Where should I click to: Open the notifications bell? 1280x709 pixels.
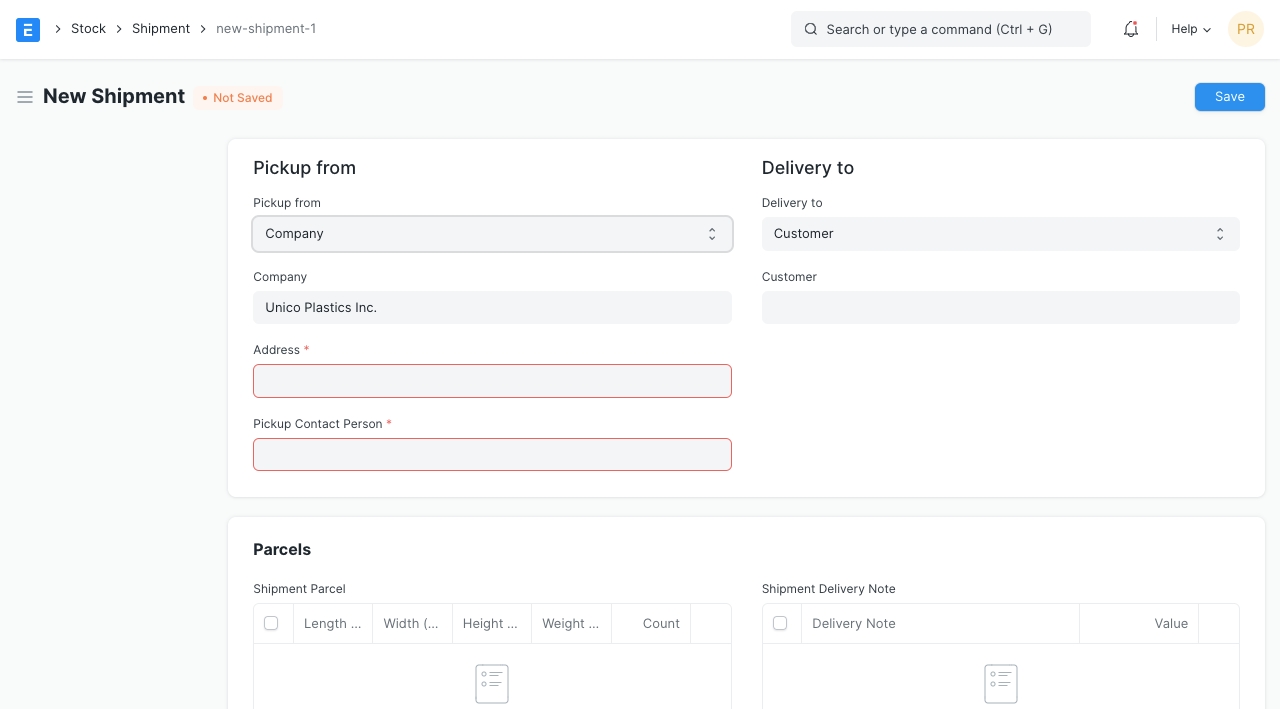(x=1131, y=29)
